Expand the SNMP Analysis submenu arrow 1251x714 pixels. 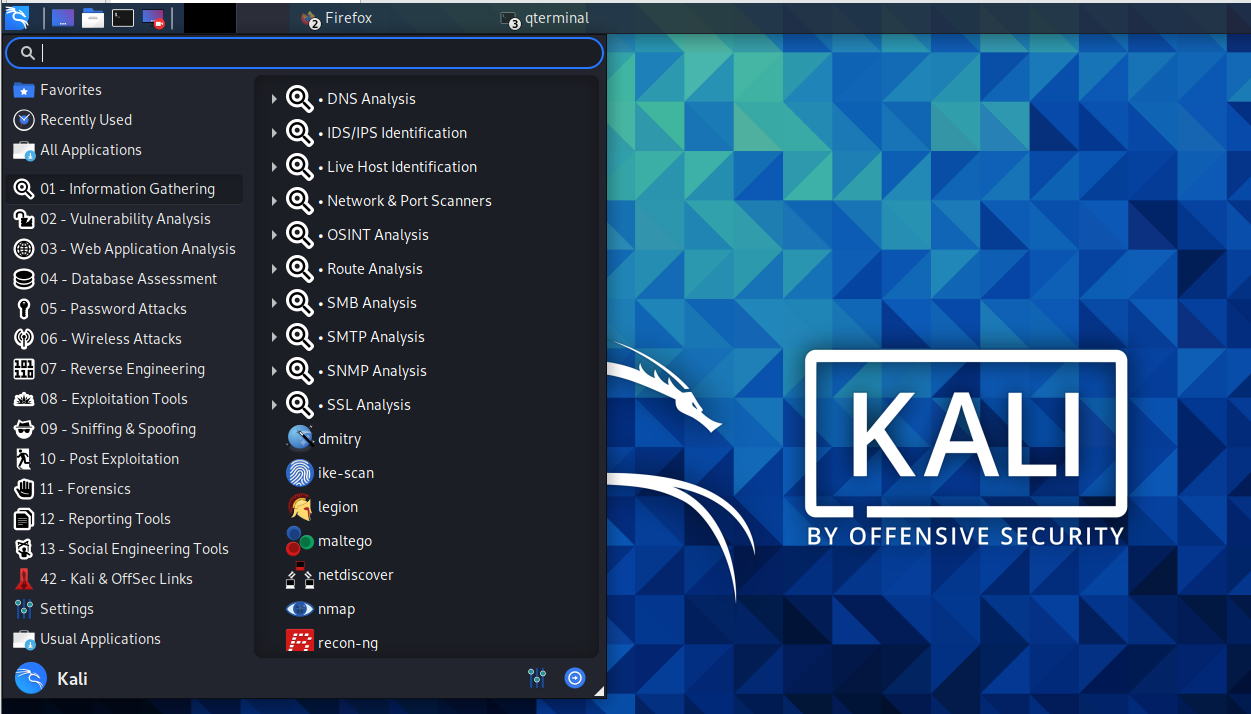(274, 371)
